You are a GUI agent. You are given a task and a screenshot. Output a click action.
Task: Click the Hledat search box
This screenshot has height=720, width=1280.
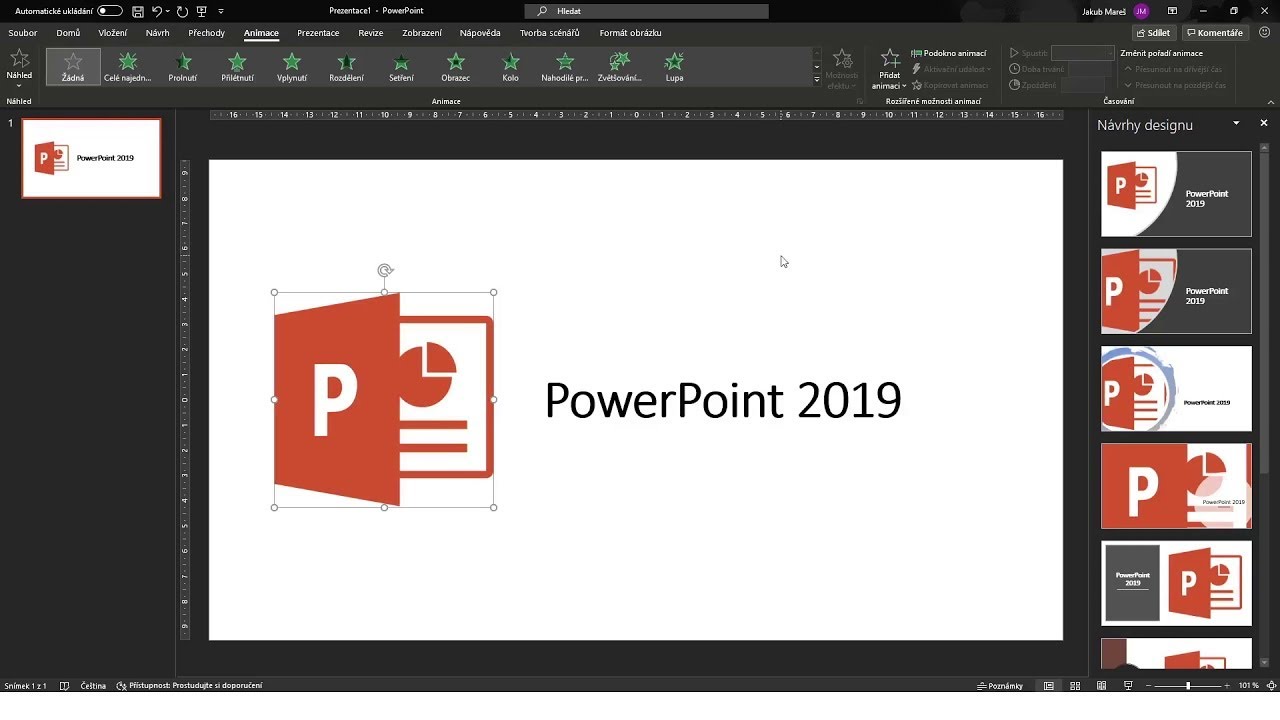click(647, 11)
